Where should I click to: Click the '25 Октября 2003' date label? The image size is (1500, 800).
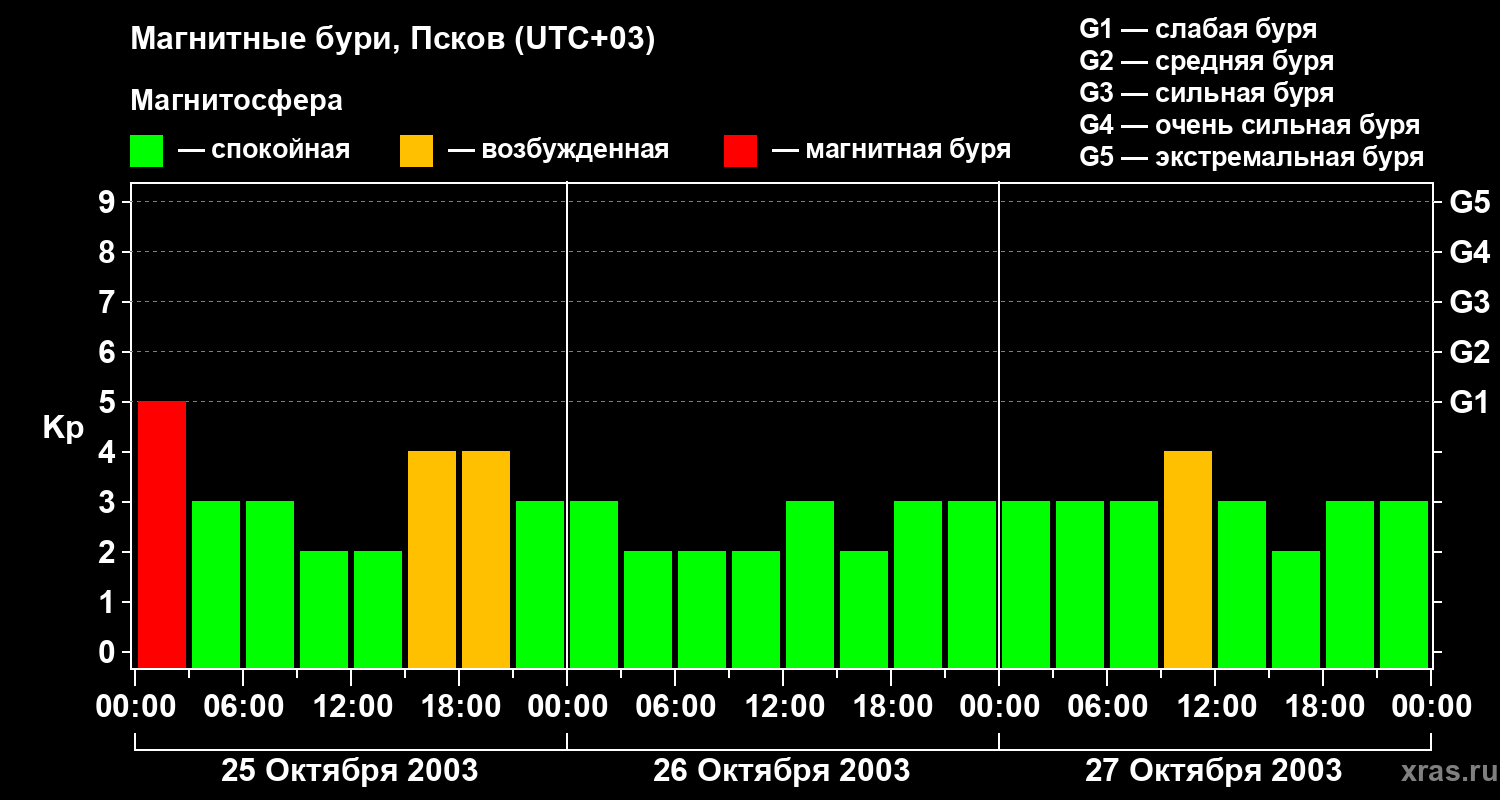click(x=350, y=771)
